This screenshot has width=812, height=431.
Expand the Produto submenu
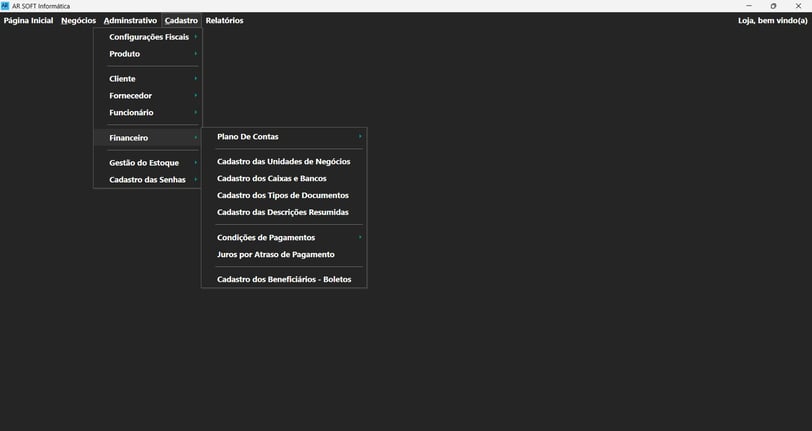[x=148, y=54]
